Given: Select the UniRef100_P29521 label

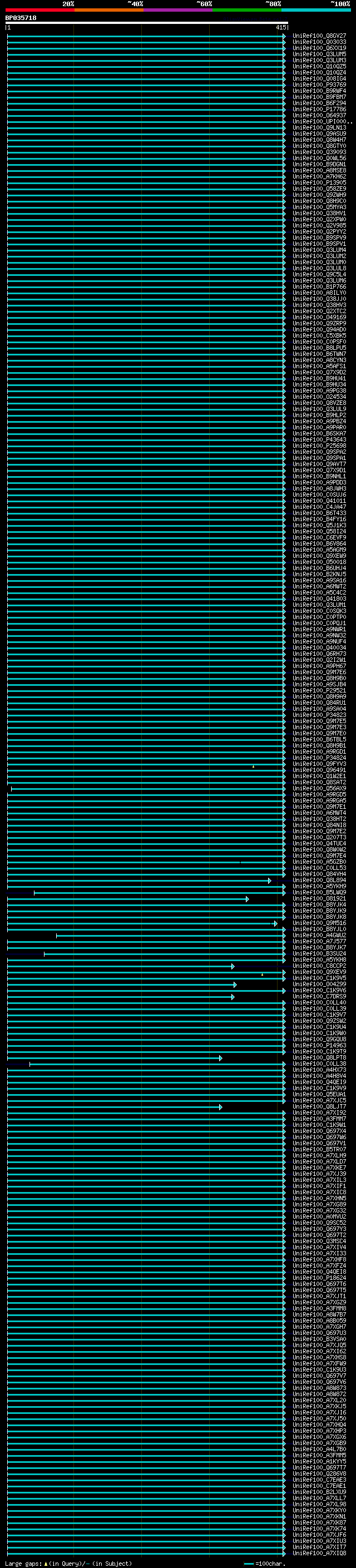Looking at the screenshot, I should [x=319, y=691].
